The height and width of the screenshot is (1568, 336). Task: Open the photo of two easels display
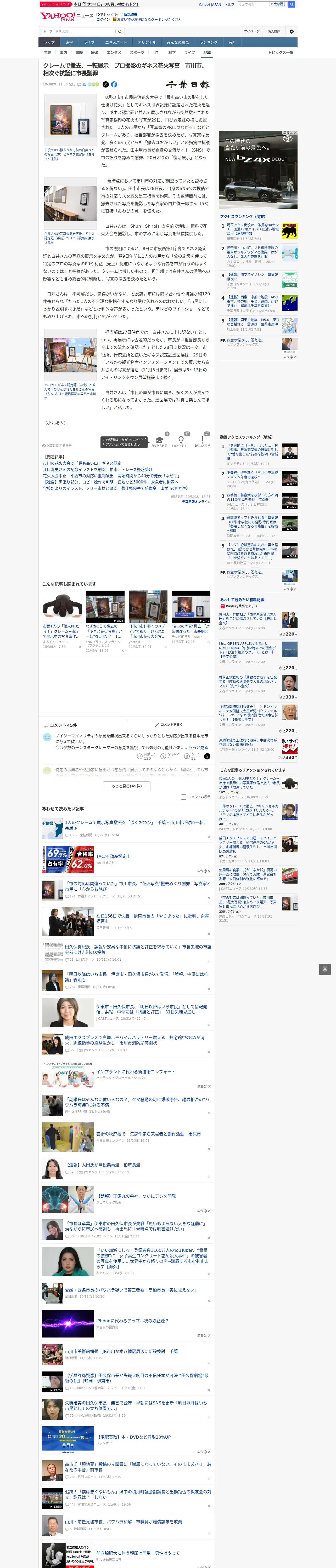(70, 355)
